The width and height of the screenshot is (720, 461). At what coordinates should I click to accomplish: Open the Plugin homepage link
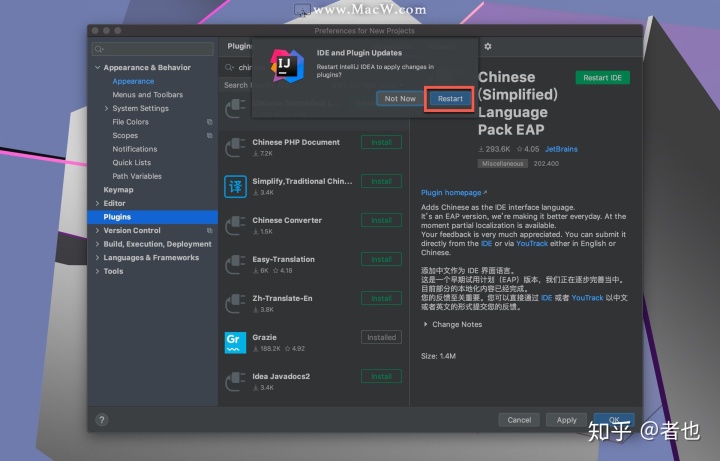tap(453, 192)
